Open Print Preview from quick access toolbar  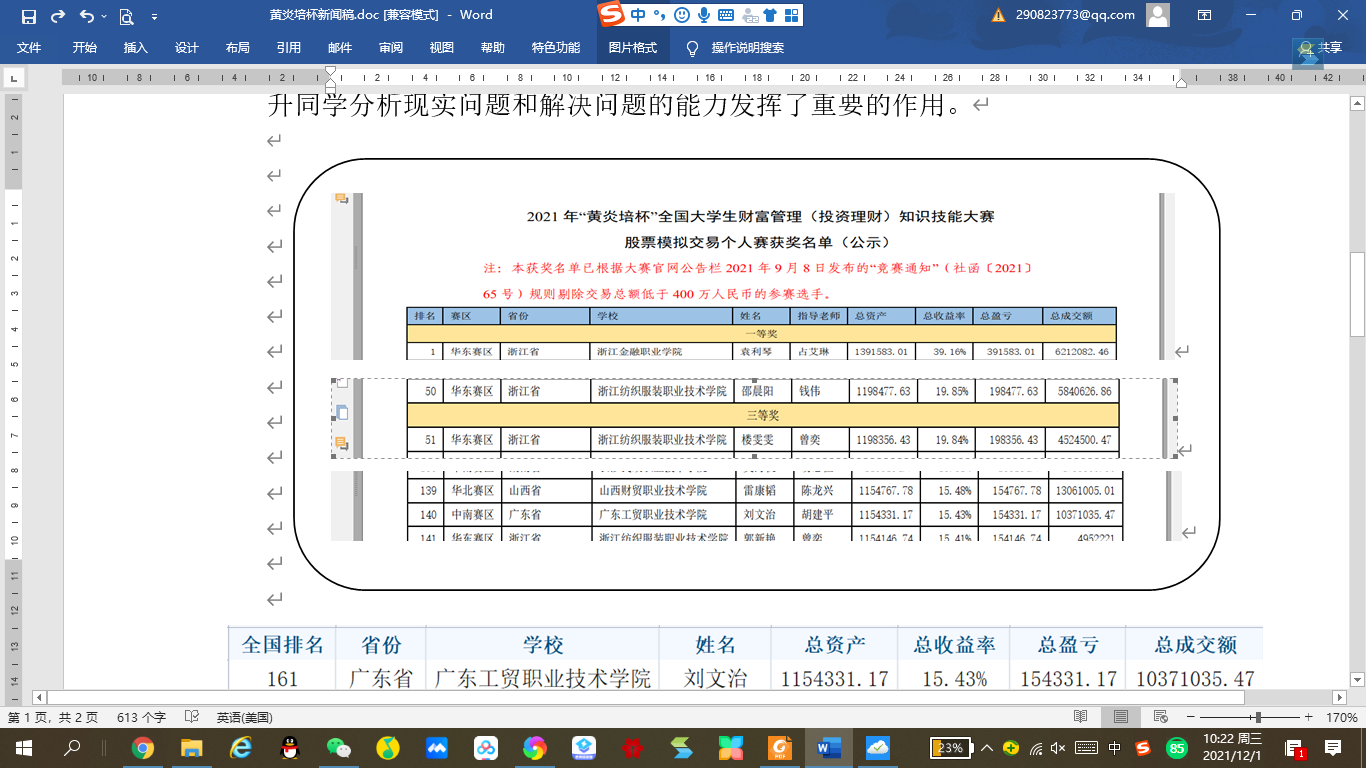click(126, 16)
